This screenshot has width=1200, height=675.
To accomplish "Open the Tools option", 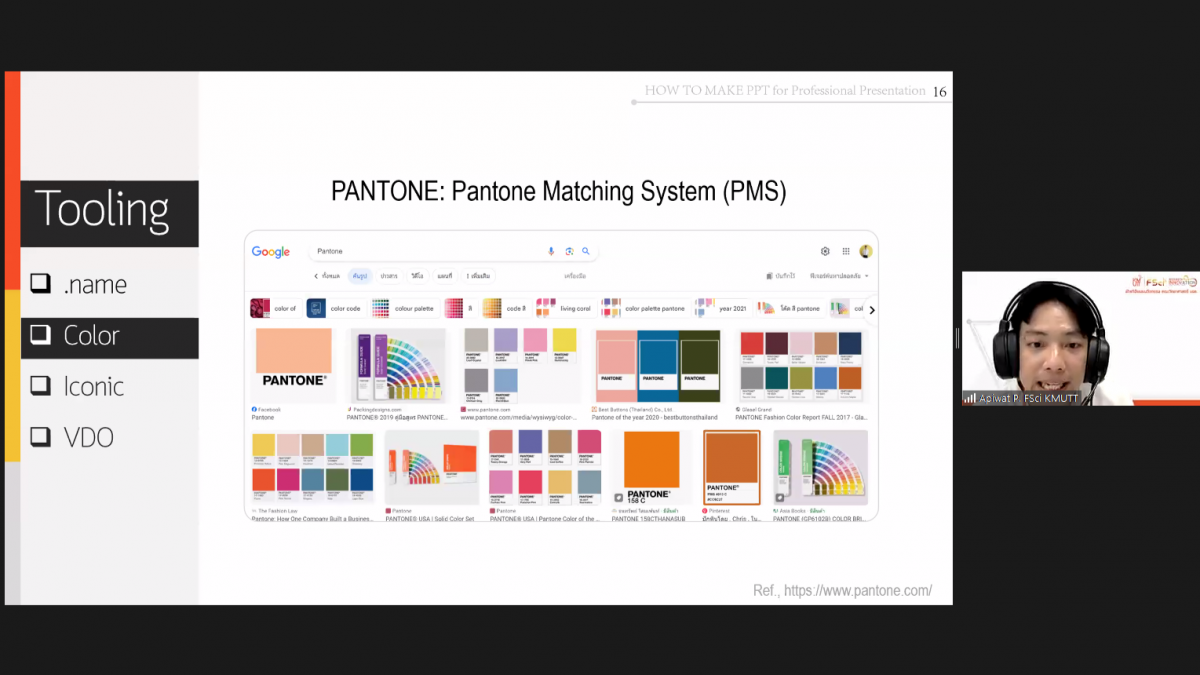I will pos(575,276).
